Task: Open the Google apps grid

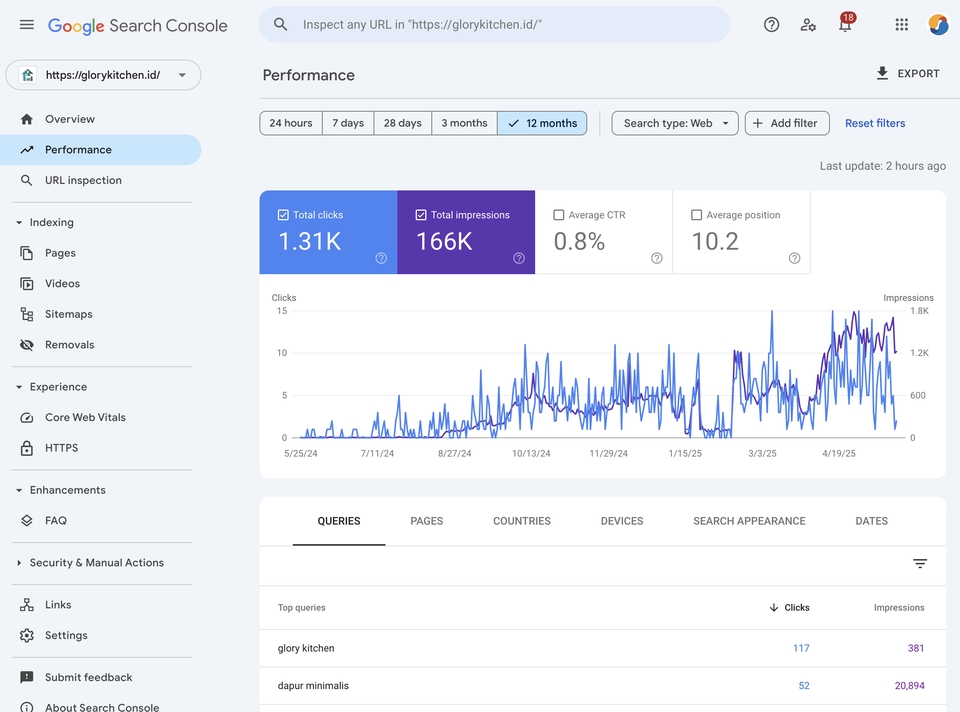Action: 901,25
